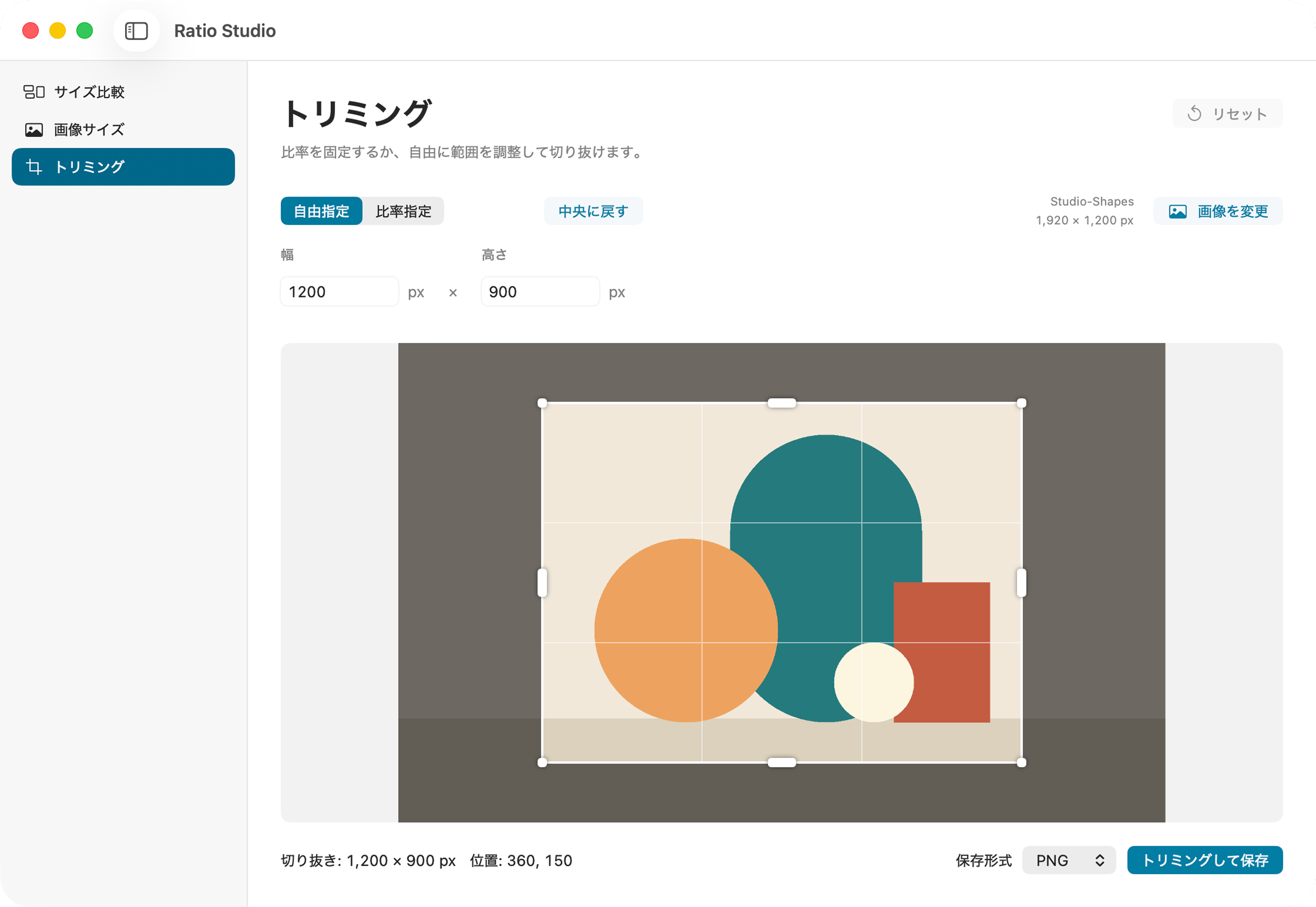Image resolution: width=1316 pixels, height=907 pixels.
Task: Focus the 高さ height input field
Action: (540, 292)
